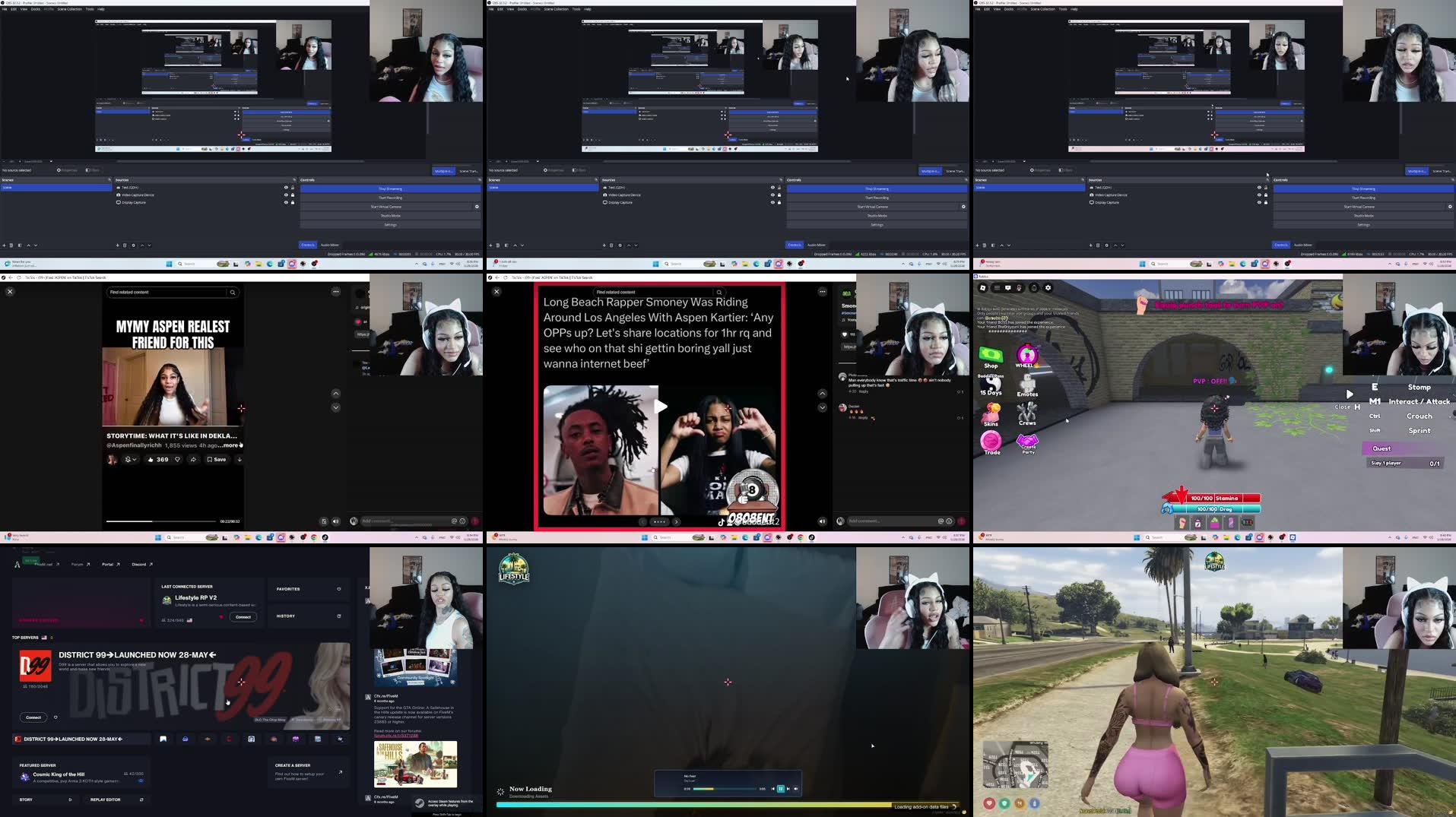Pause the loading screen music player
Viewport: 1456px width, 817px height.
click(780, 789)
